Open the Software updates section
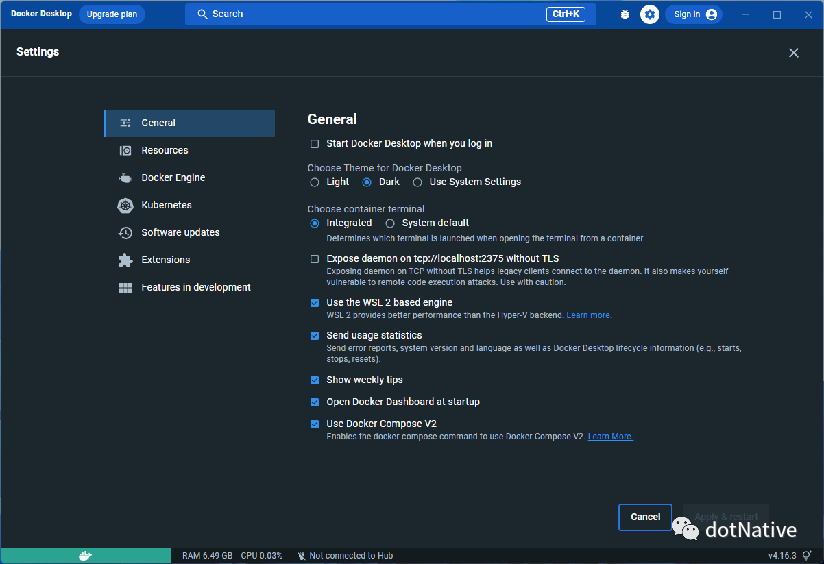Viewport: 824px width, 564px height. 190,233
